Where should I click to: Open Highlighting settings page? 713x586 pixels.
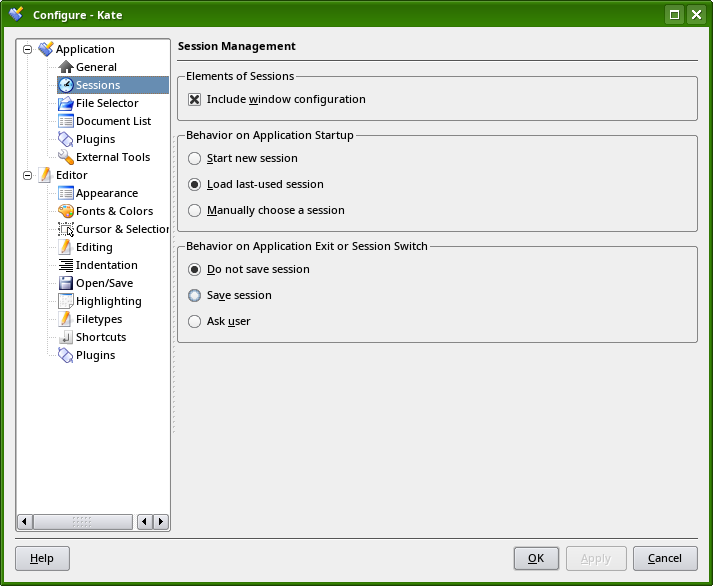109,301
